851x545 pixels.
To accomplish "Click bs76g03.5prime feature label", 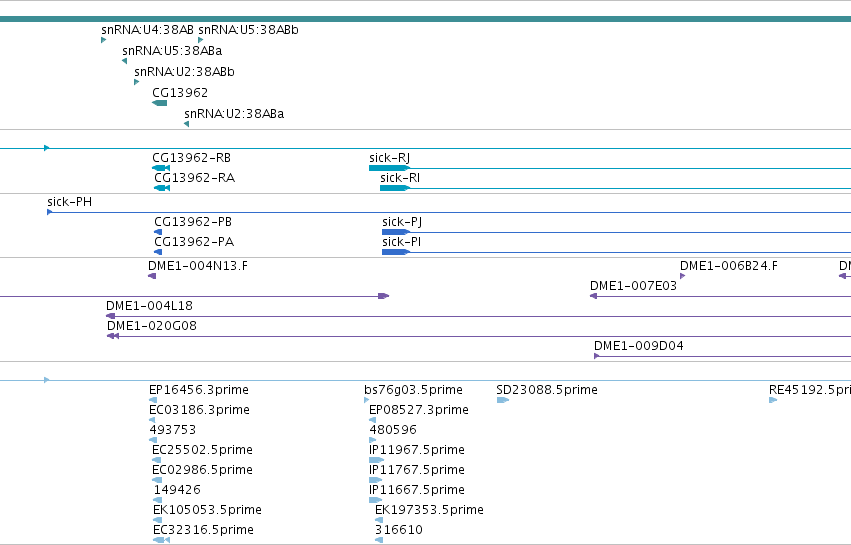I will [x=414, y=390].
